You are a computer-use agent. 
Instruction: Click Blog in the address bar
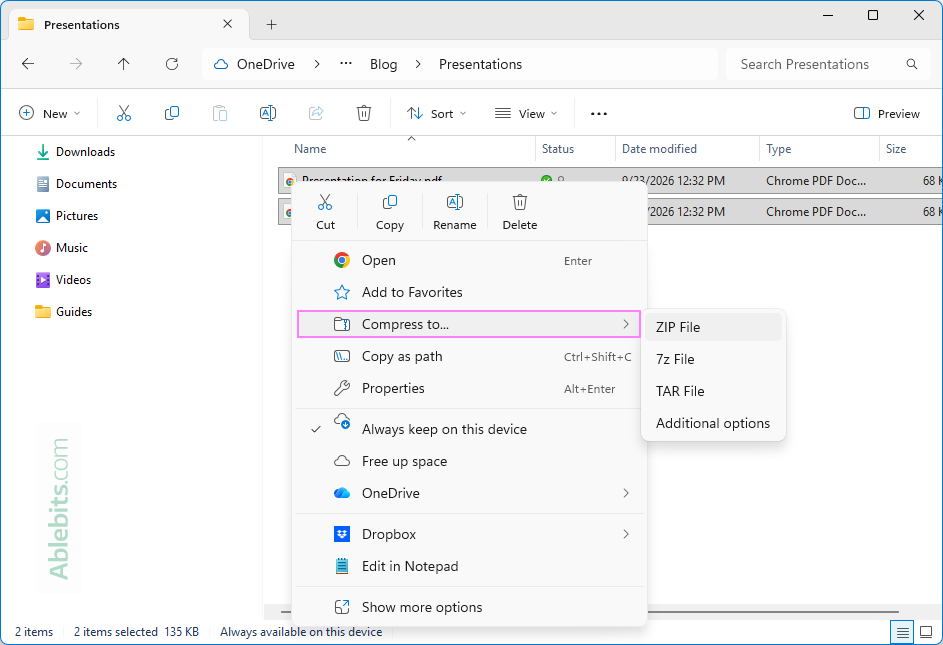[x=383, y=64]
